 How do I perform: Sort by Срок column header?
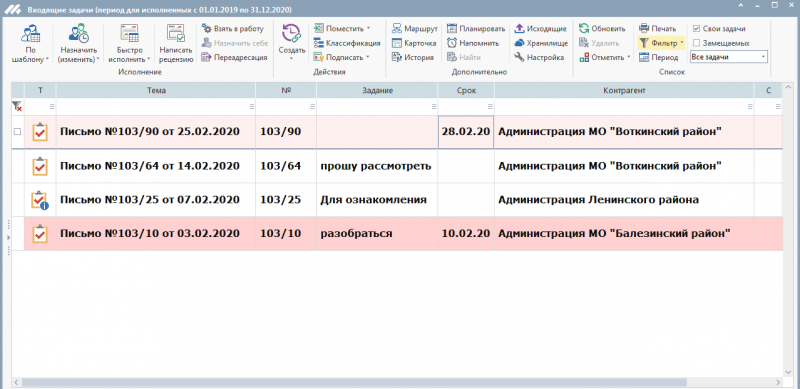(x=466, y=90)
